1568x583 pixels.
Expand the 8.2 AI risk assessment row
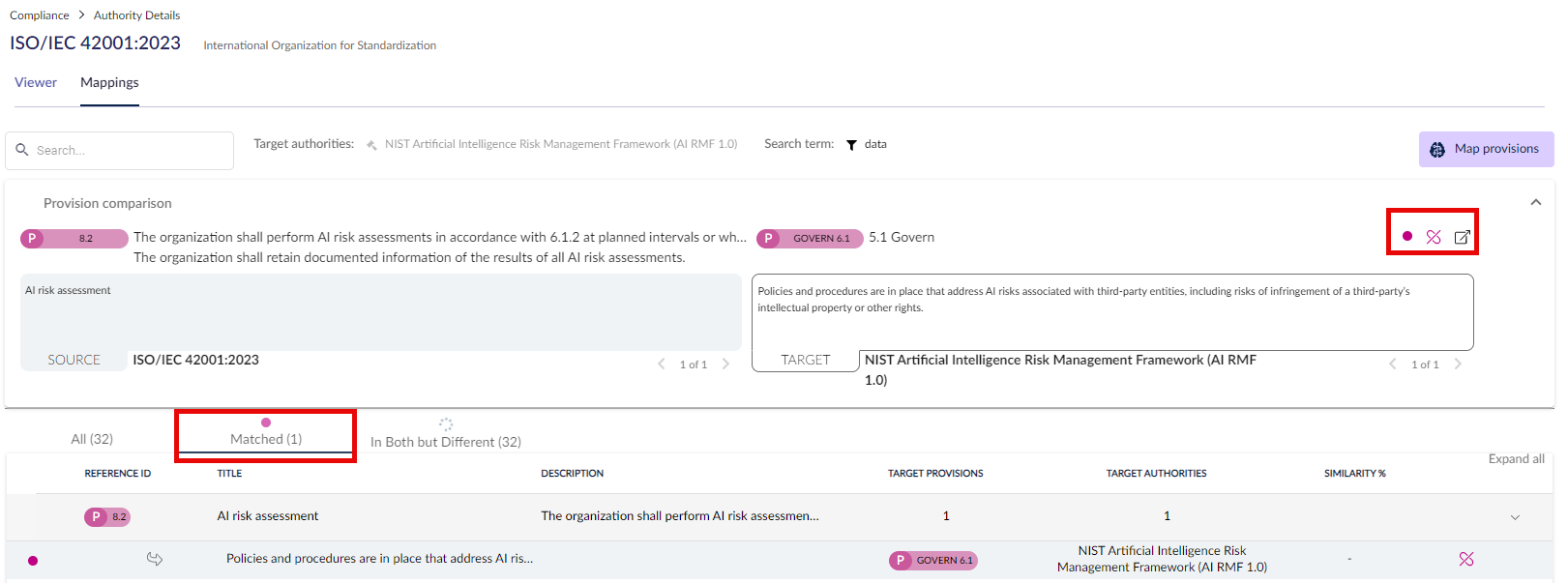(x=1515, y=517)
